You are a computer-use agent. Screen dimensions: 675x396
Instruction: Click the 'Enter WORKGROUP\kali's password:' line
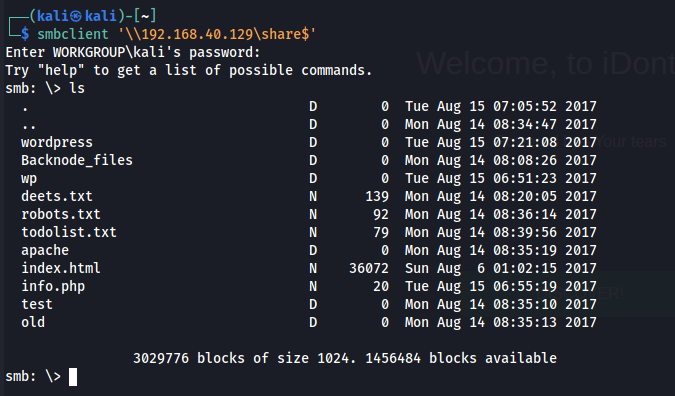click(133, 52)
